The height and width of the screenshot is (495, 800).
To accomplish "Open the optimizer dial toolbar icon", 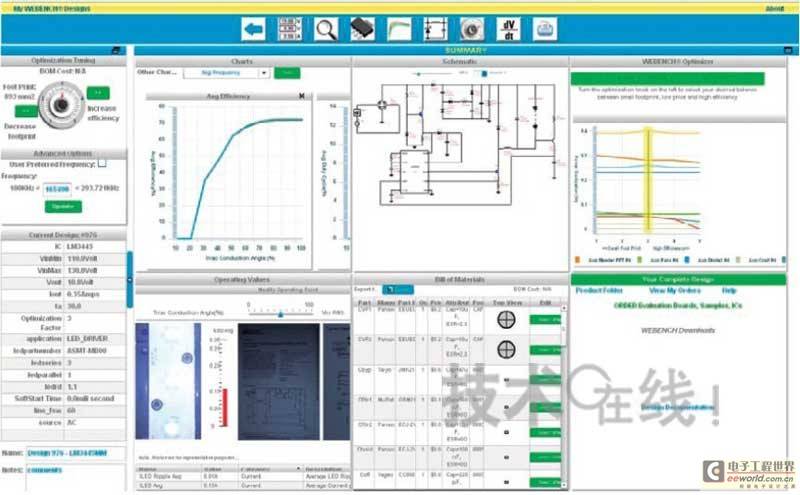I will (472, 29).
